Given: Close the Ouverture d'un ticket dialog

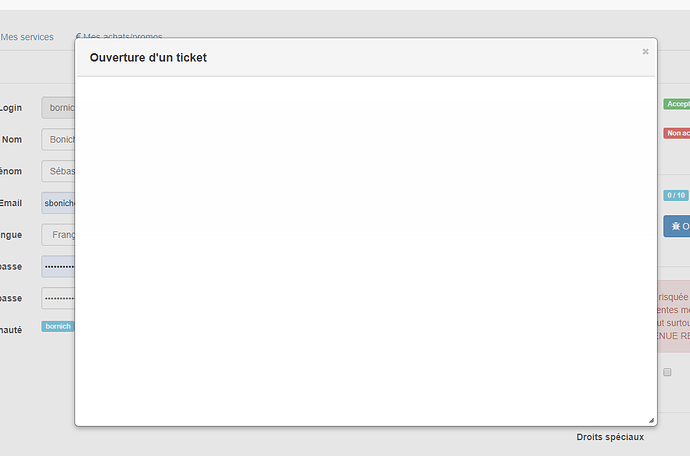Looking at the screenshot, I should pyautogui.click(x=645, y=51).
